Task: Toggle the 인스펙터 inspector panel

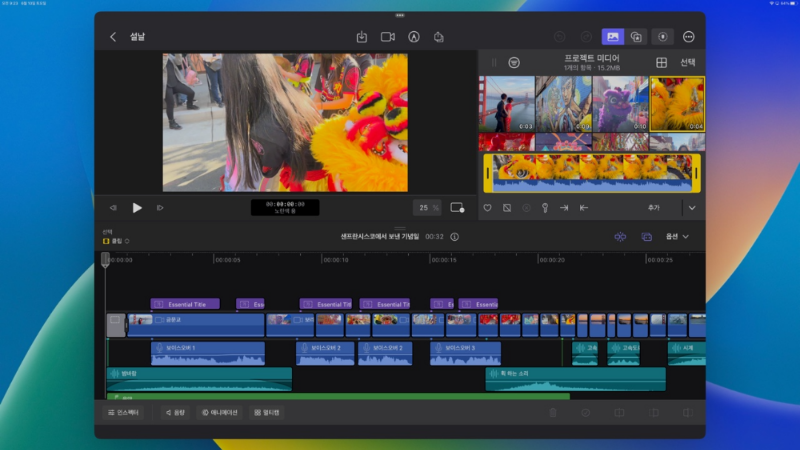Action: point(123,412)
